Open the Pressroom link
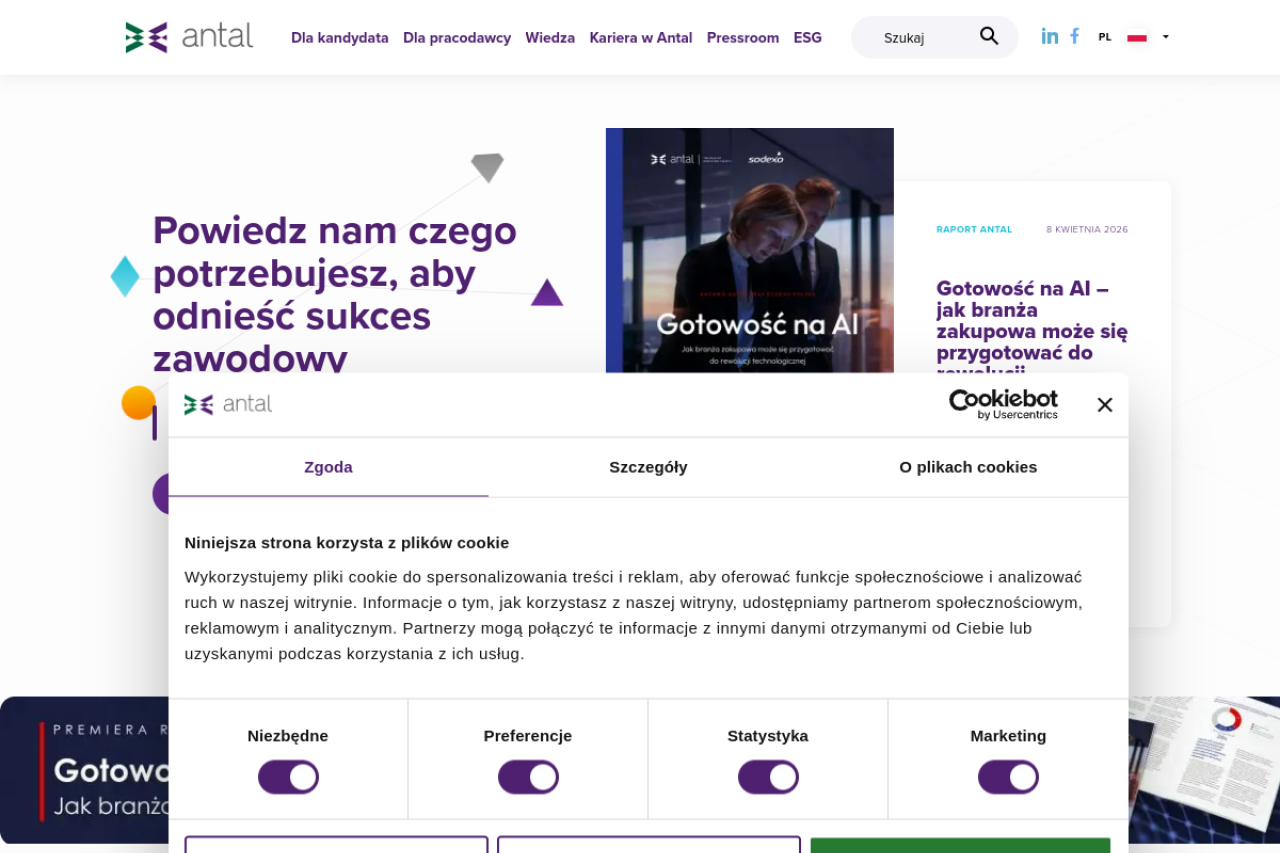This screenshot has height=853, width=1280. pos(743,38)
